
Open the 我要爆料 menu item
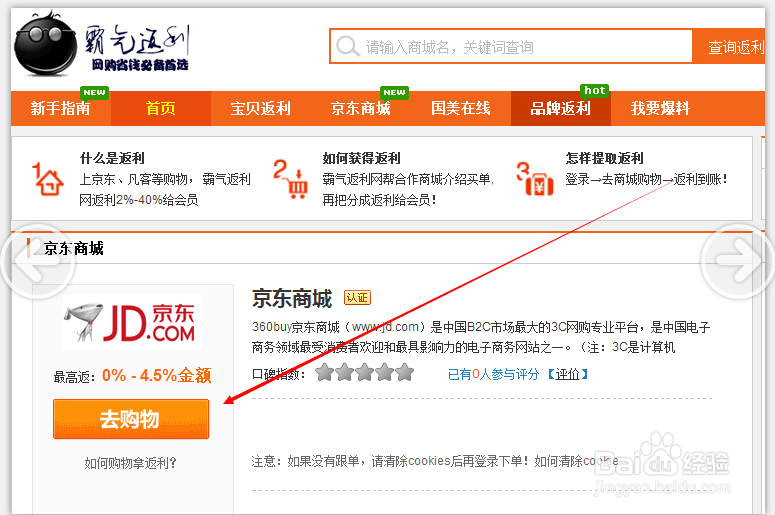[x=660, y=108]
